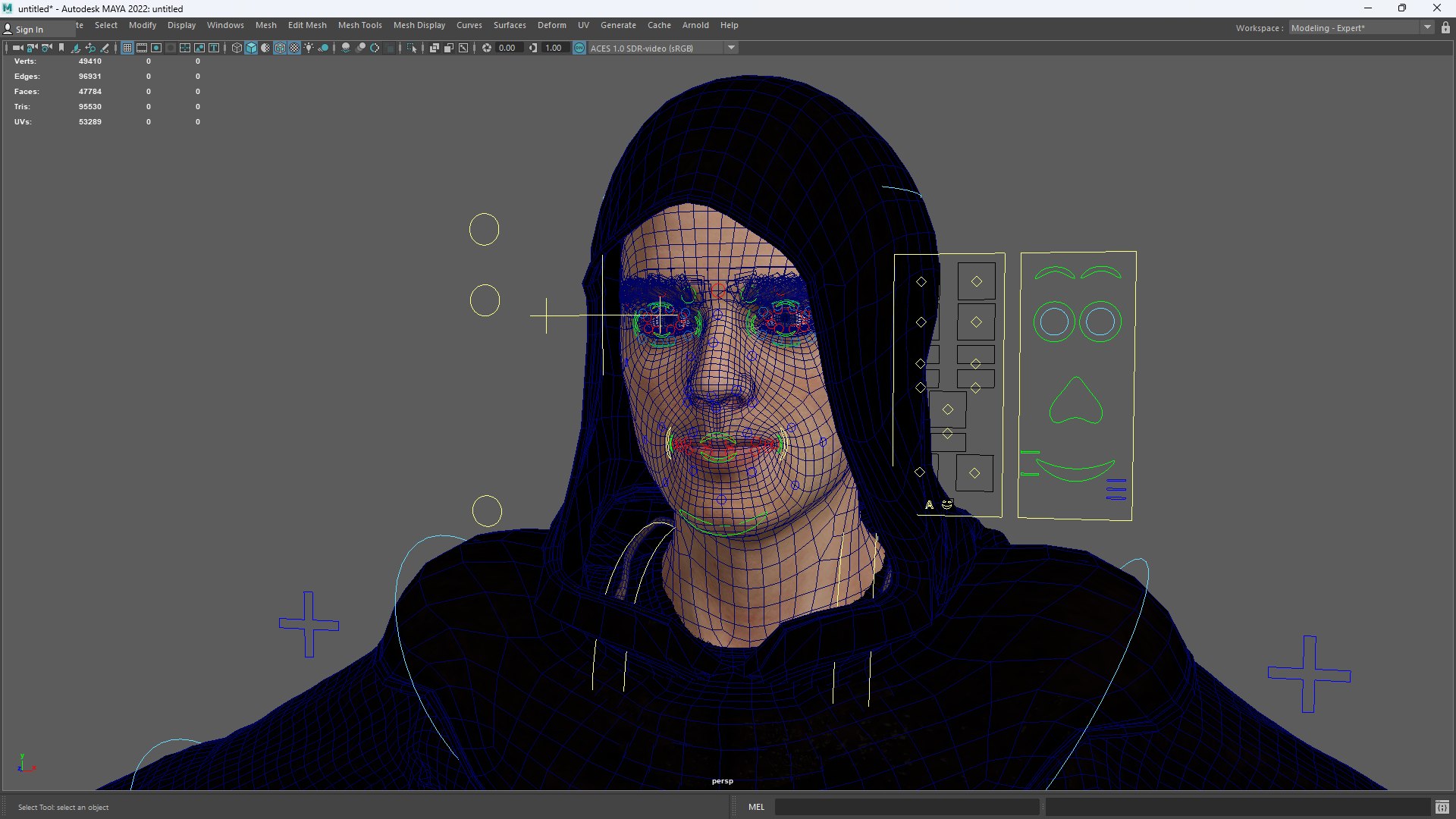Open the Arnold menu

(x=695, y=25)
